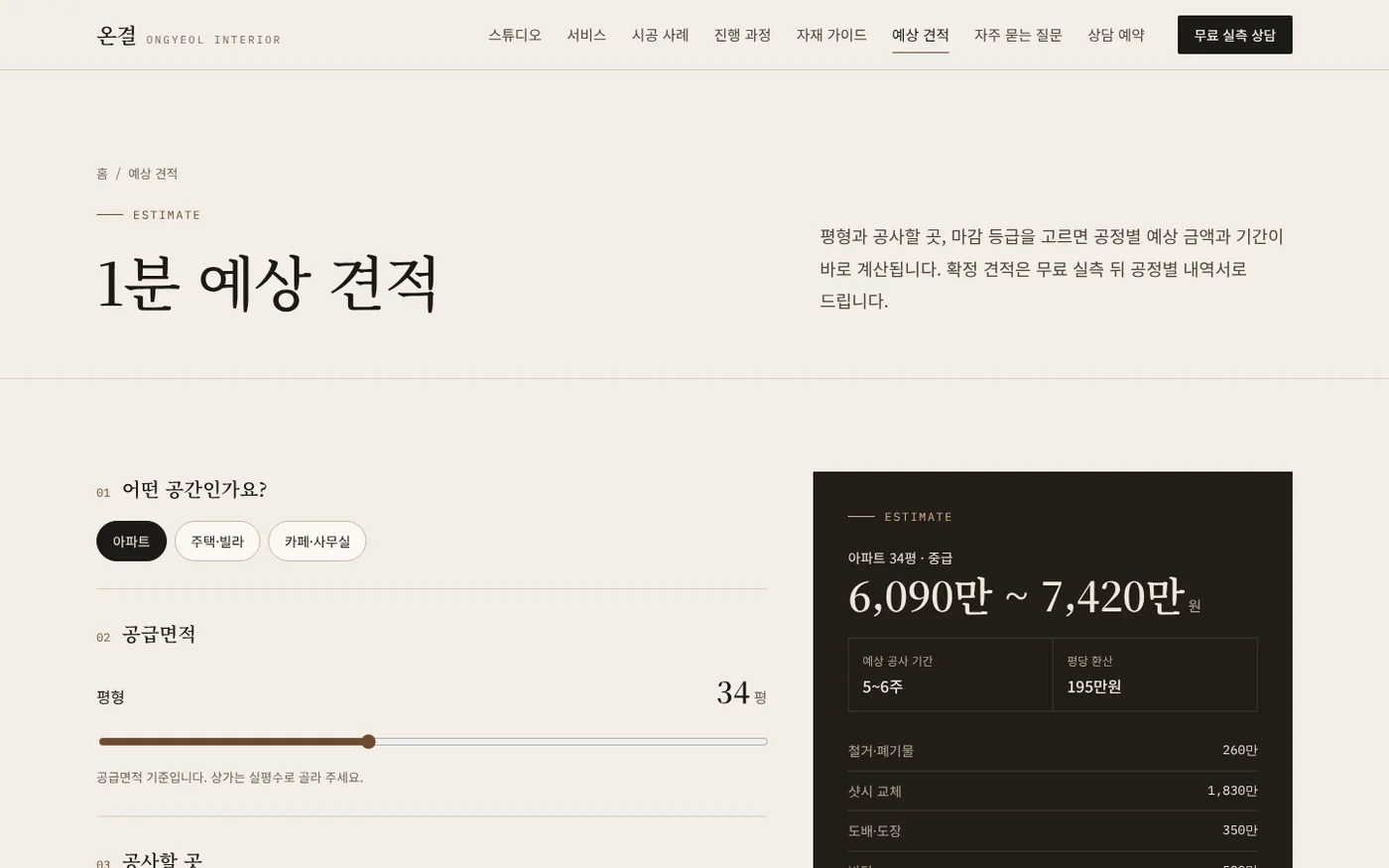Click the 평당 환산 195만원 cell
This screenshot has height=868, width=1389.
pyautogui.click(x=1155, y=675)
